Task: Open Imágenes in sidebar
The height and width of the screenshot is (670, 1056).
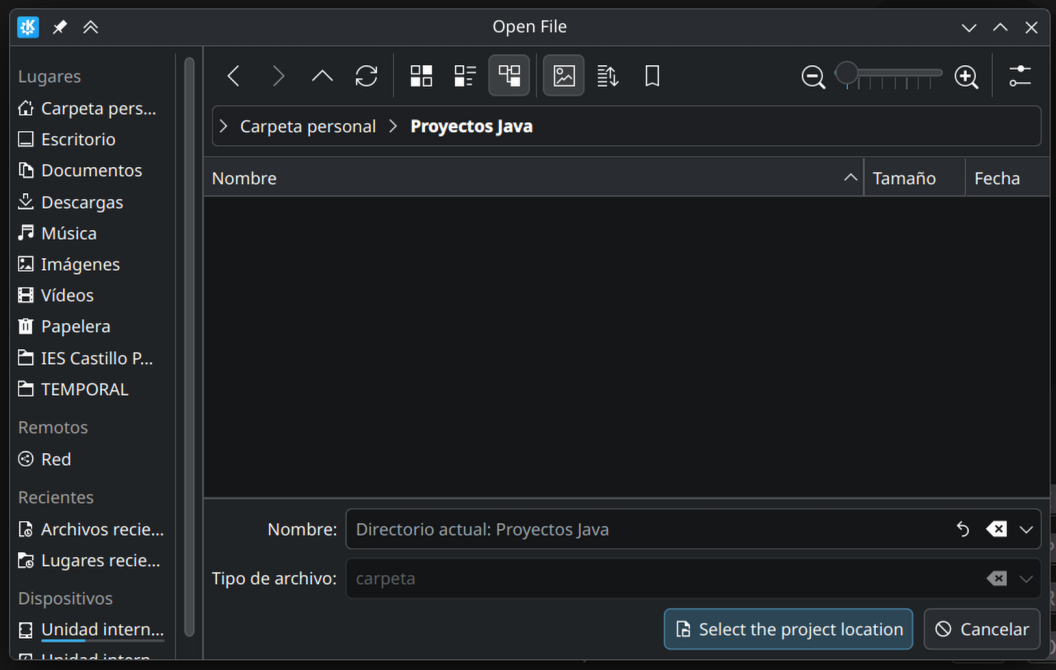Action: (x=92, y=264)
